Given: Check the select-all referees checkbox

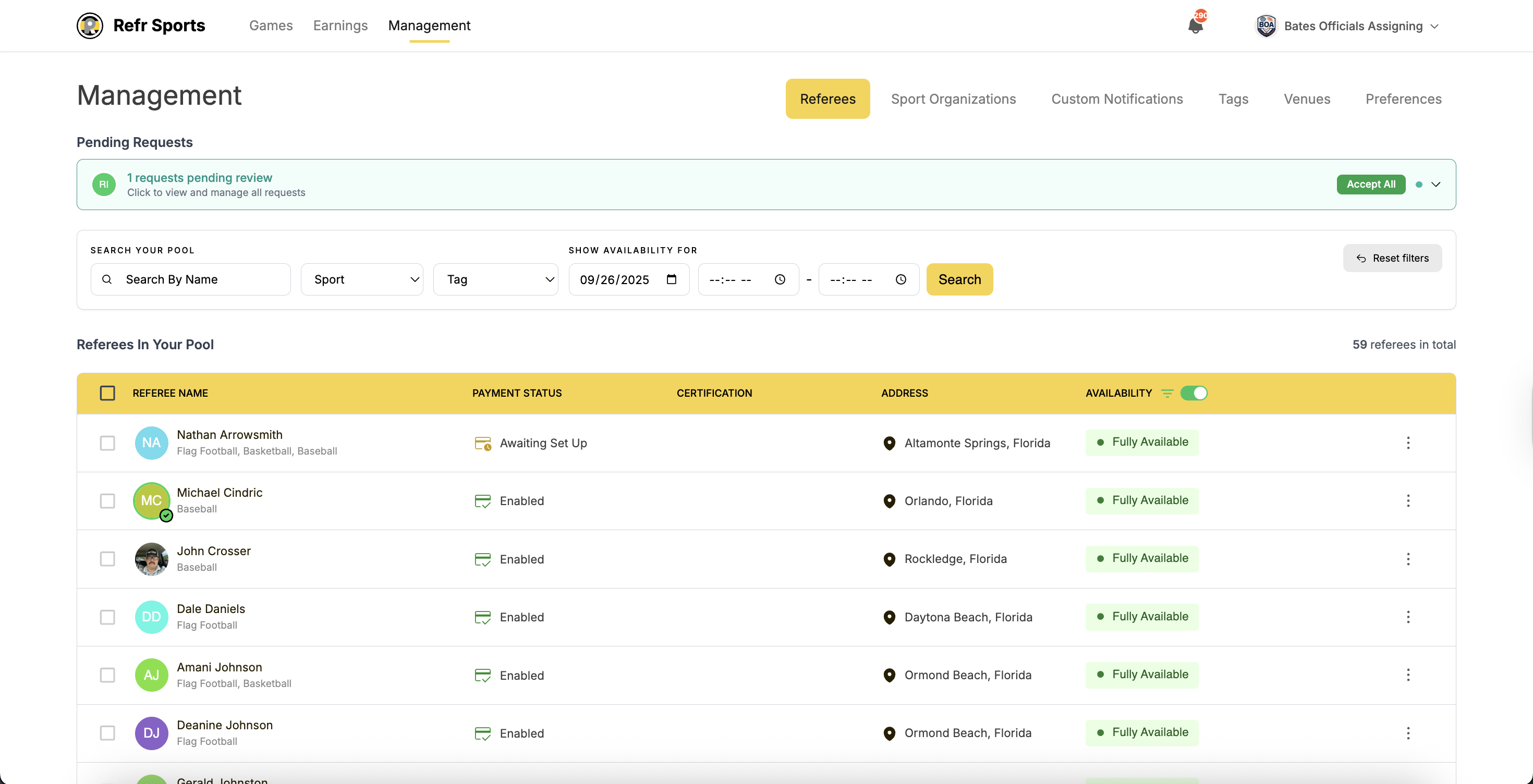Looking at the screenshot, I should click(107, 393).
